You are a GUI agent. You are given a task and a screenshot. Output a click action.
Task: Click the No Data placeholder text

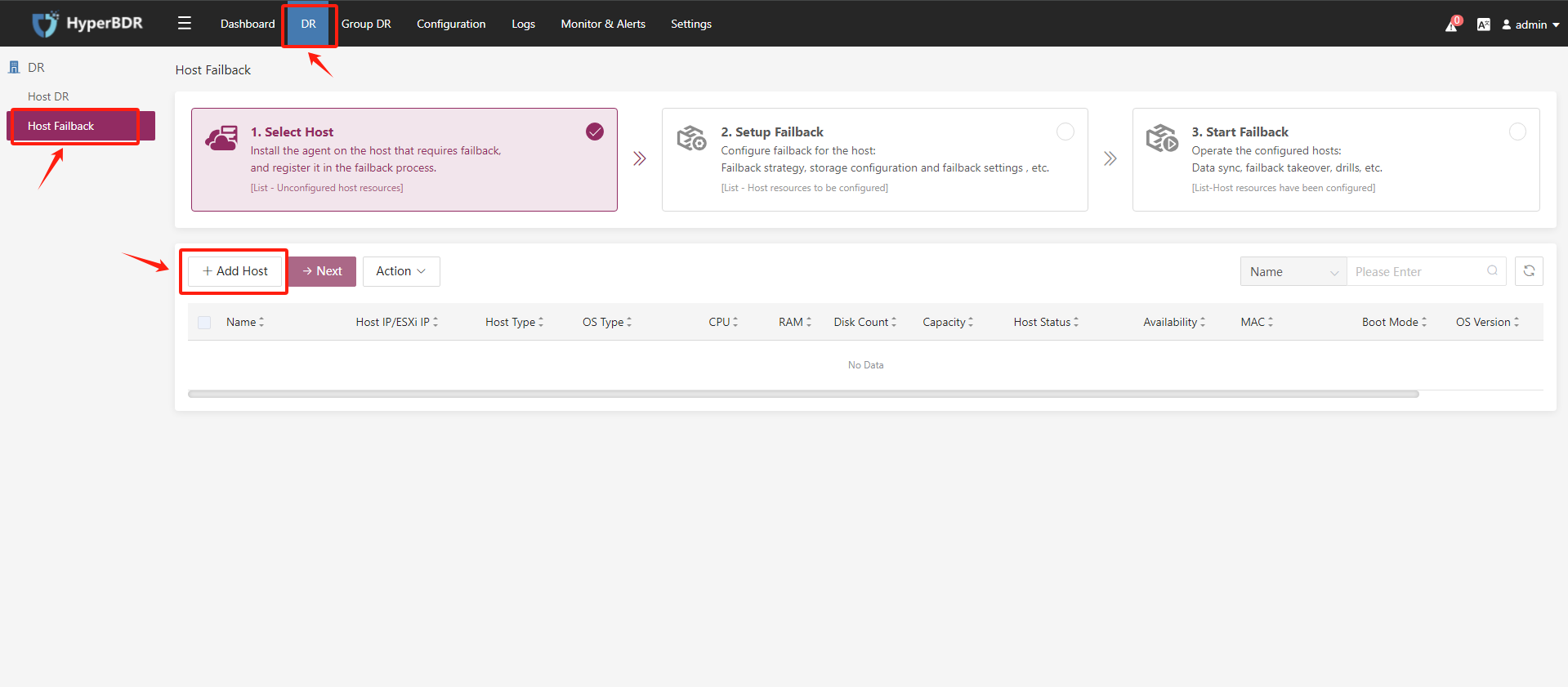[865, 365]
